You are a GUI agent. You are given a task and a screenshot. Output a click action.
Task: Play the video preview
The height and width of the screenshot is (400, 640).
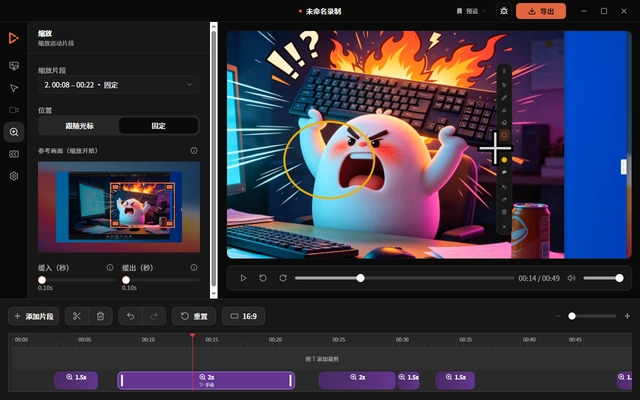pos(243,278)
